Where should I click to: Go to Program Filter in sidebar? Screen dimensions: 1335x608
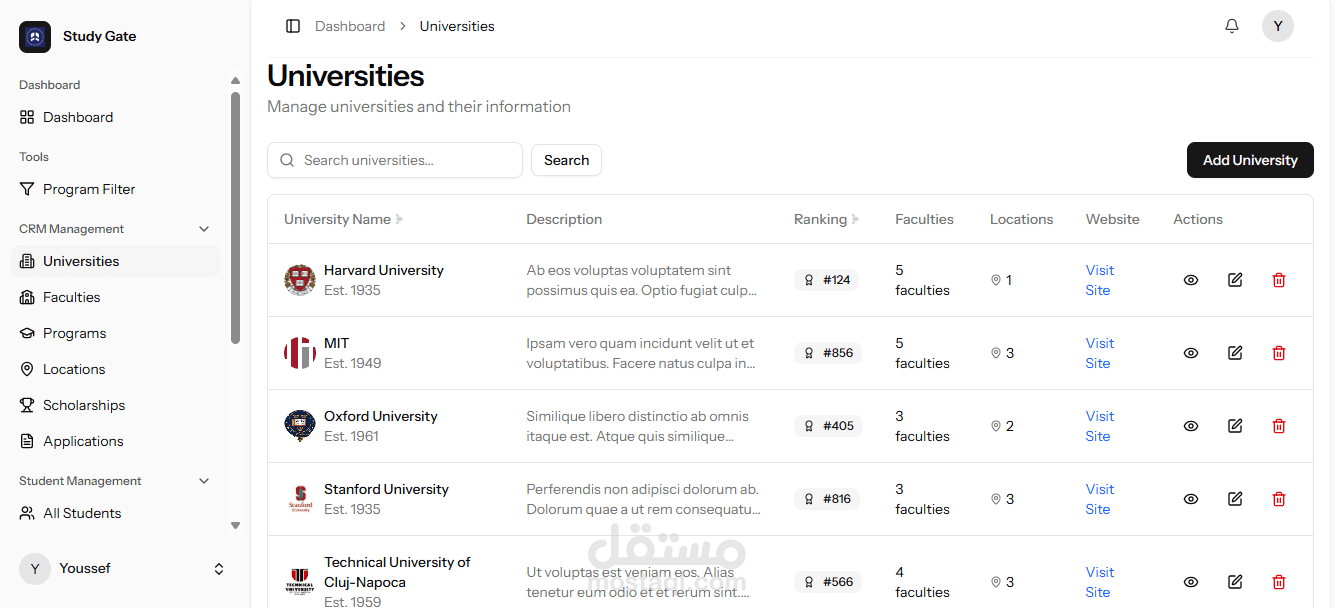point(89,189)
